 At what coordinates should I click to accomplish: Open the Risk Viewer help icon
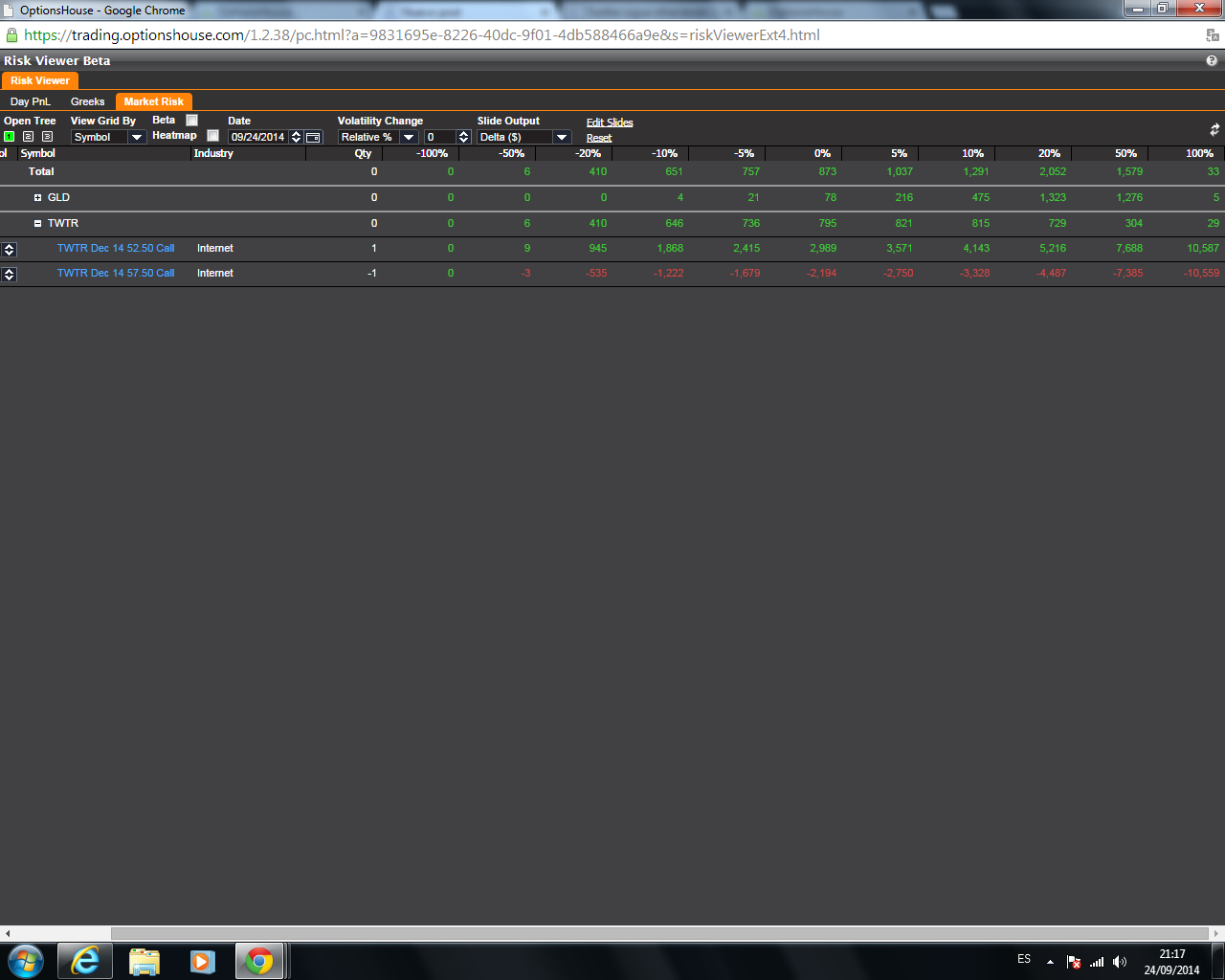(1212, 60)
